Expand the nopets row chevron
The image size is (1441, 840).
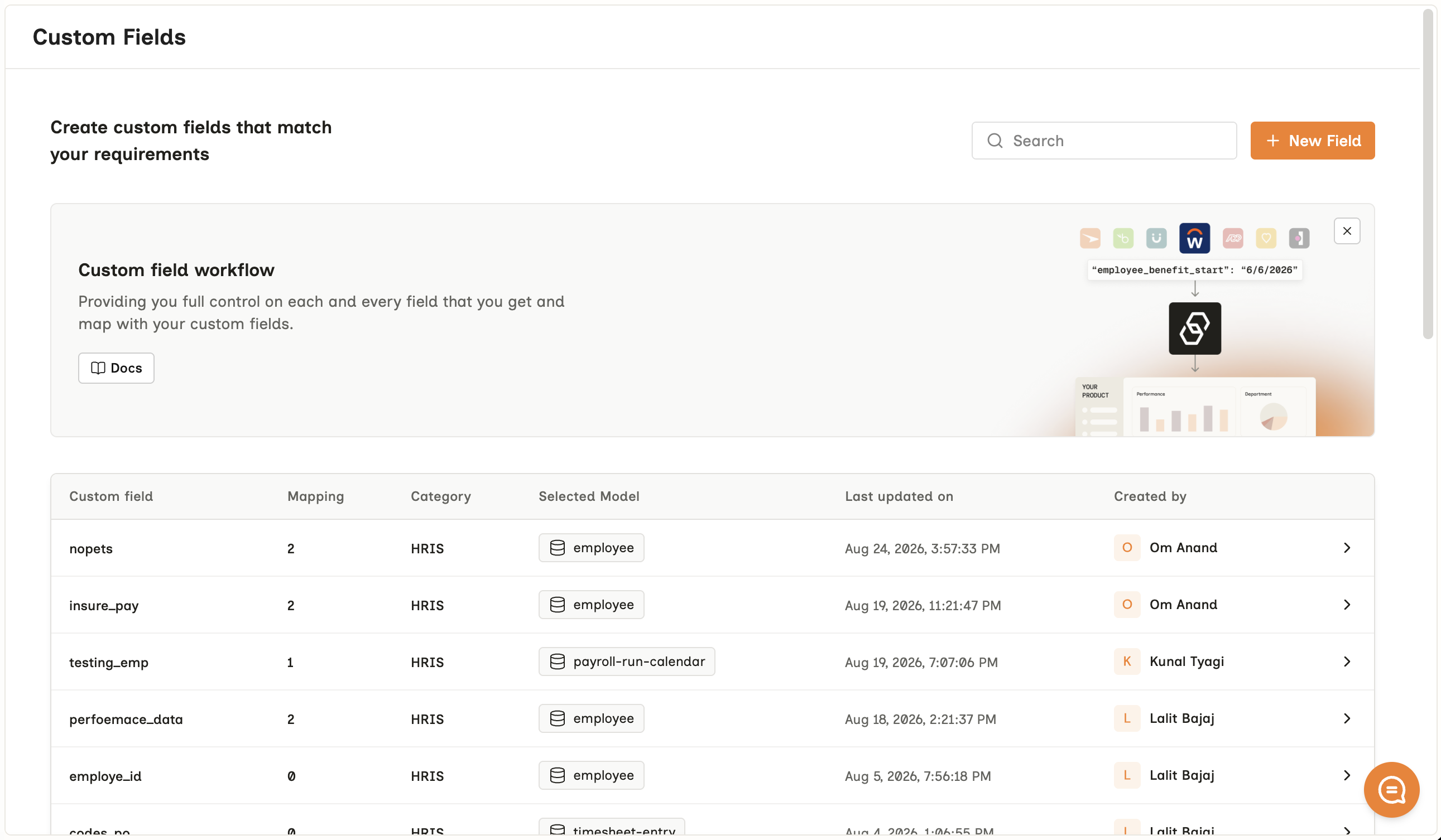(x=1347, y=548)
